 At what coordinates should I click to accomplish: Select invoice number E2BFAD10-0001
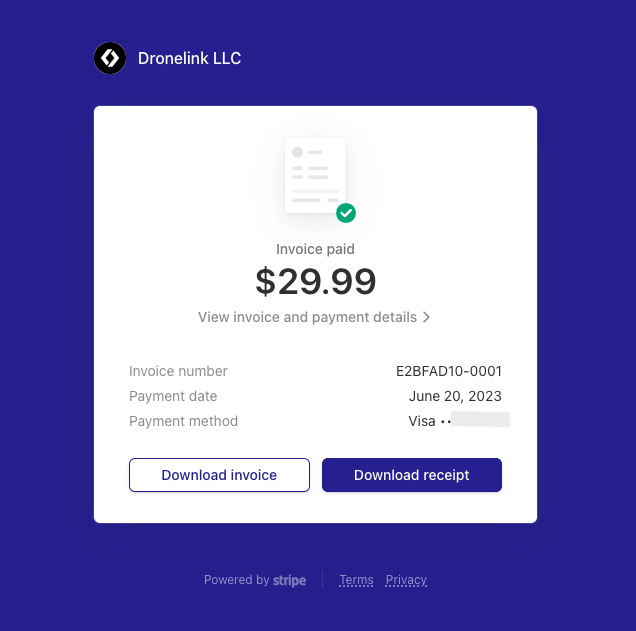(449, 371)
